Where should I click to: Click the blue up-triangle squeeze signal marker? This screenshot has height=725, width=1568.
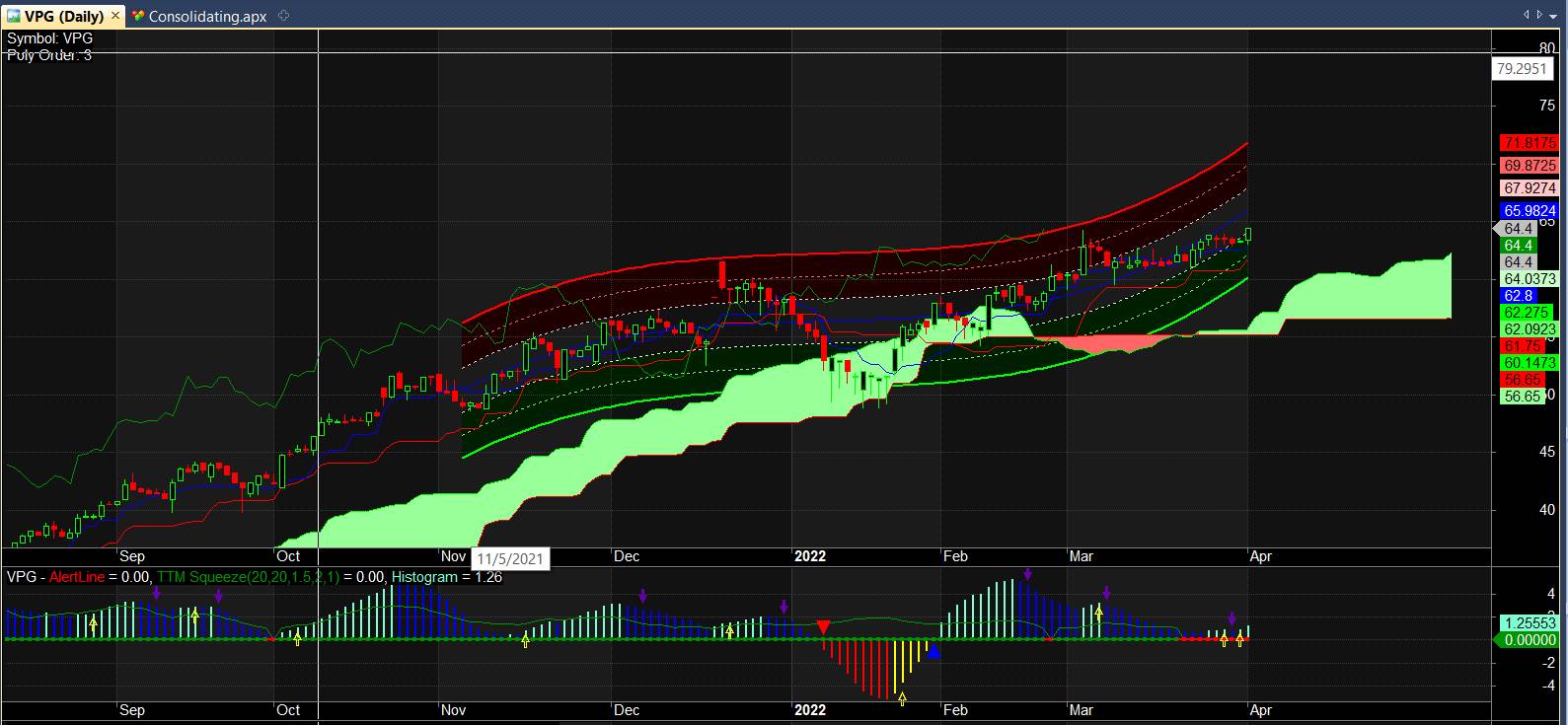(x=933, y=652)
